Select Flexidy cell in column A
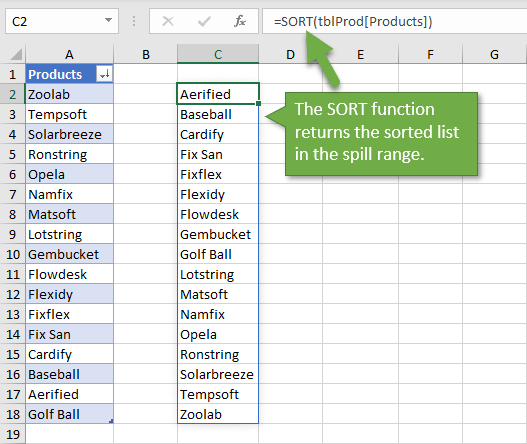The height and width of the screenshot is (444, 527). click(70, 294)
